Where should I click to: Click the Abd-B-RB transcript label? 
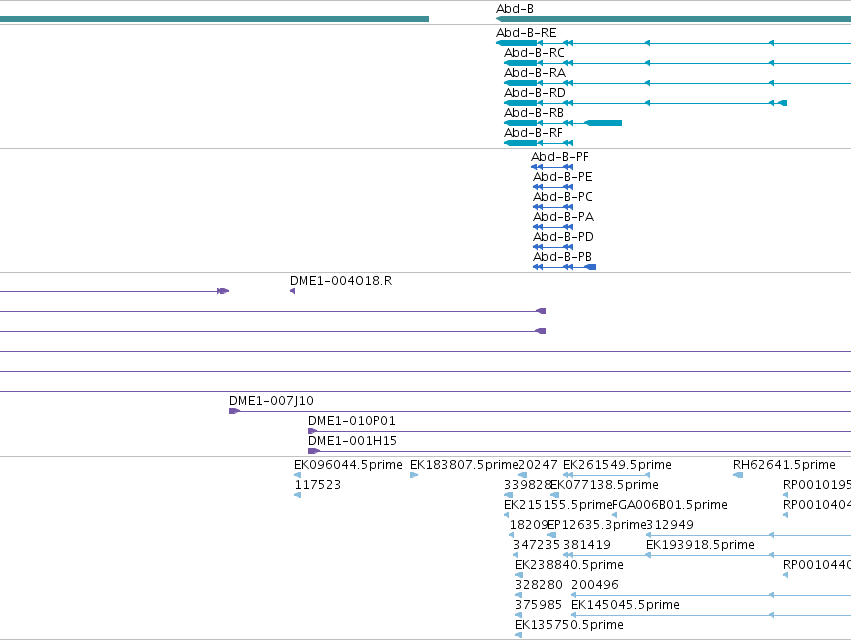coord(534,113)
